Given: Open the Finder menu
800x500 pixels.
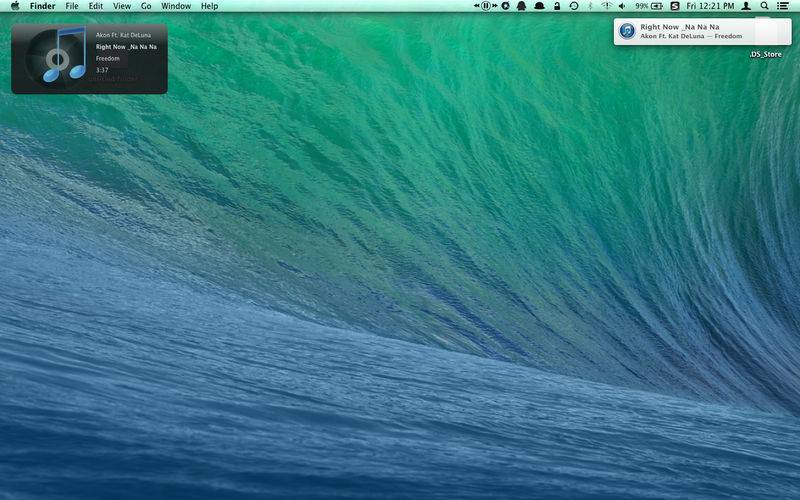Looking at the screenshot, I should point(42,6).
